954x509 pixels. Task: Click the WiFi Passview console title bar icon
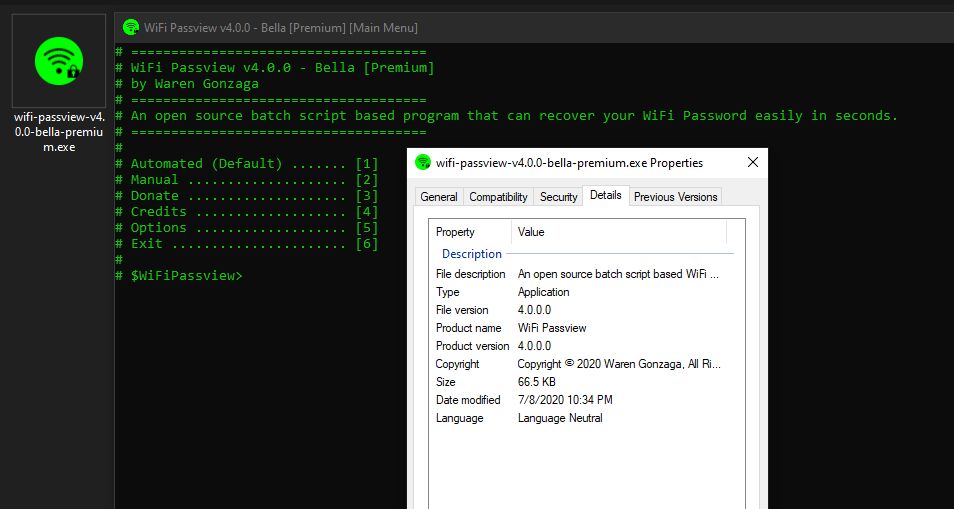coord(130,27)
